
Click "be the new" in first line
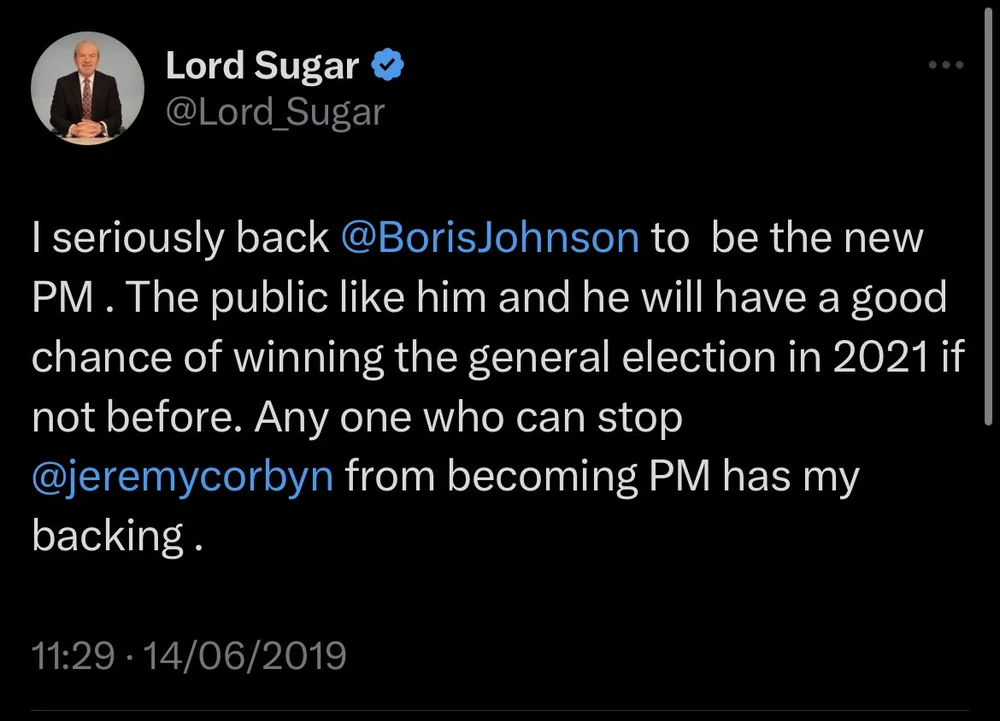818,238
